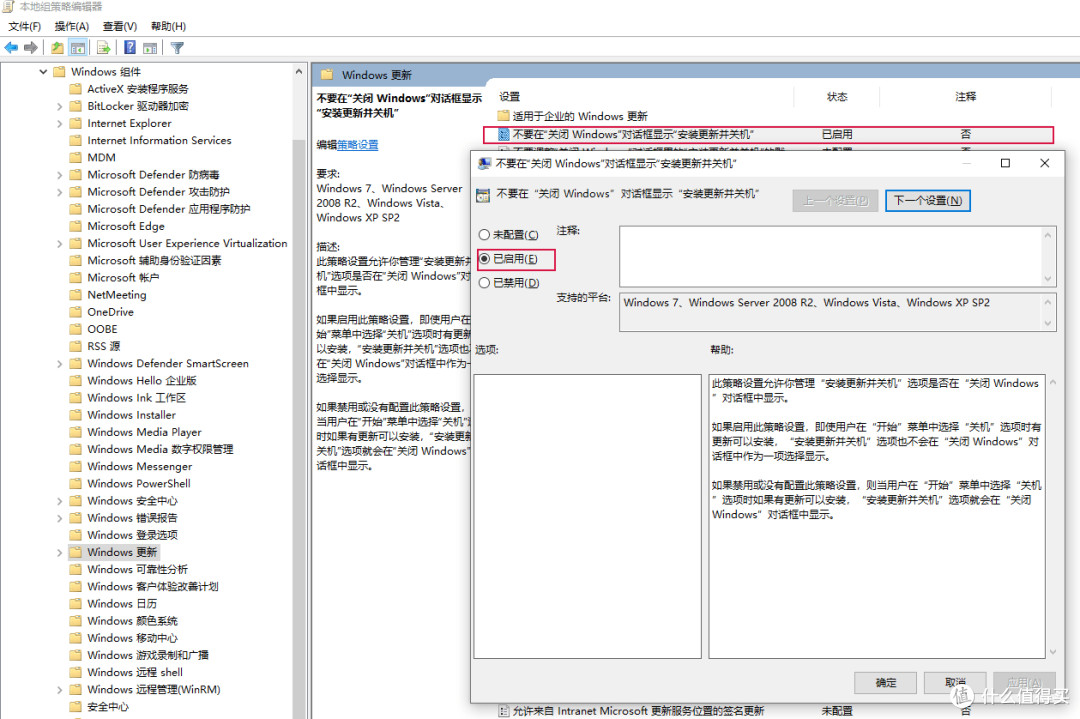Click the 取消 button
Viewport: 1080px width, 719px height.
(955, 682)
